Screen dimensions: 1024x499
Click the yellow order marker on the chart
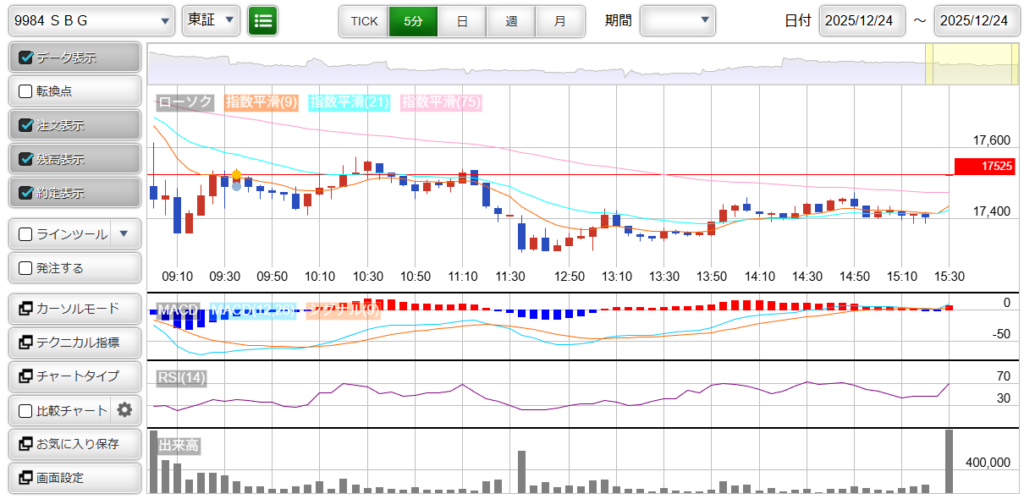236,176
